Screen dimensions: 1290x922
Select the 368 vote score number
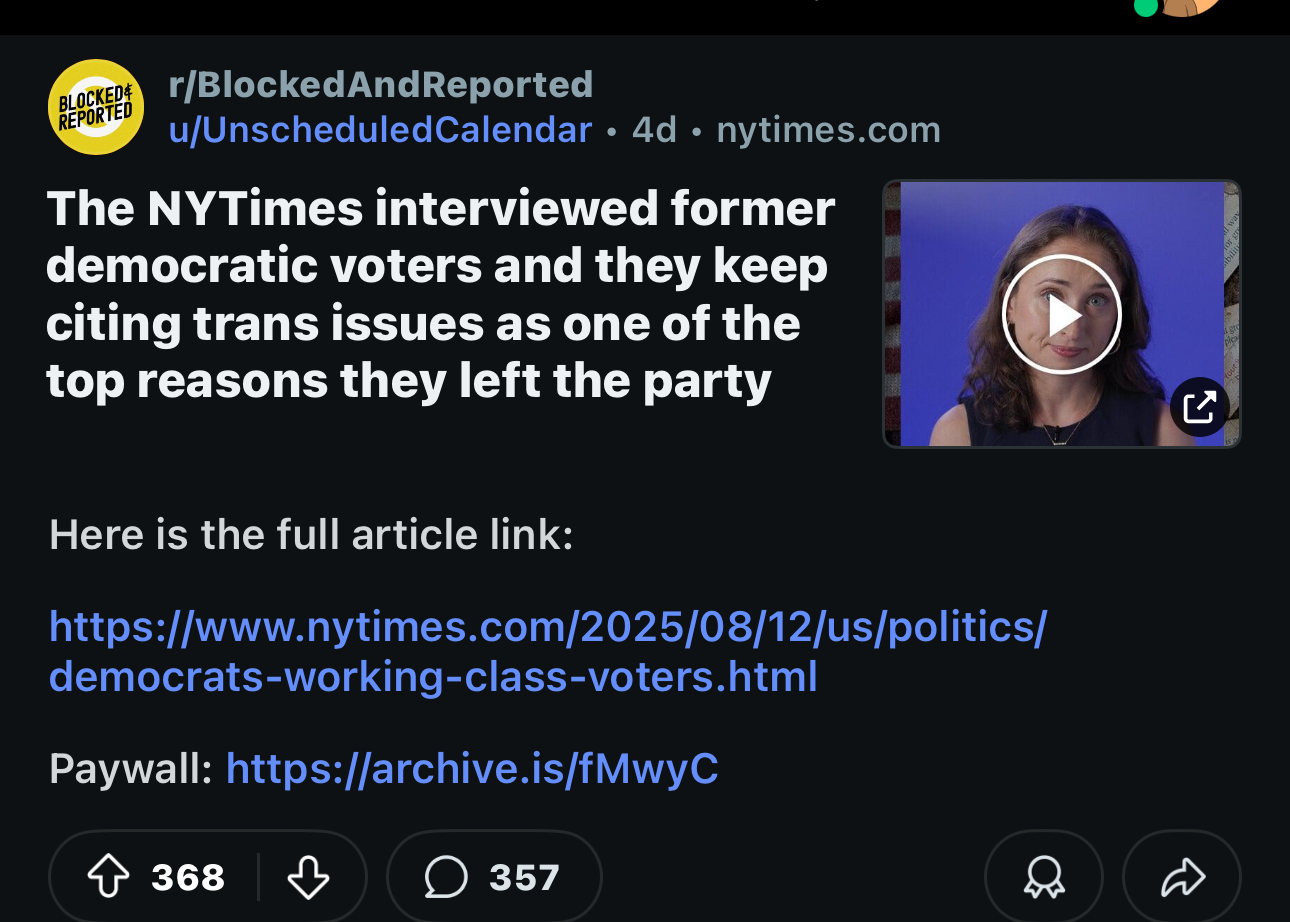pos(188,878)
